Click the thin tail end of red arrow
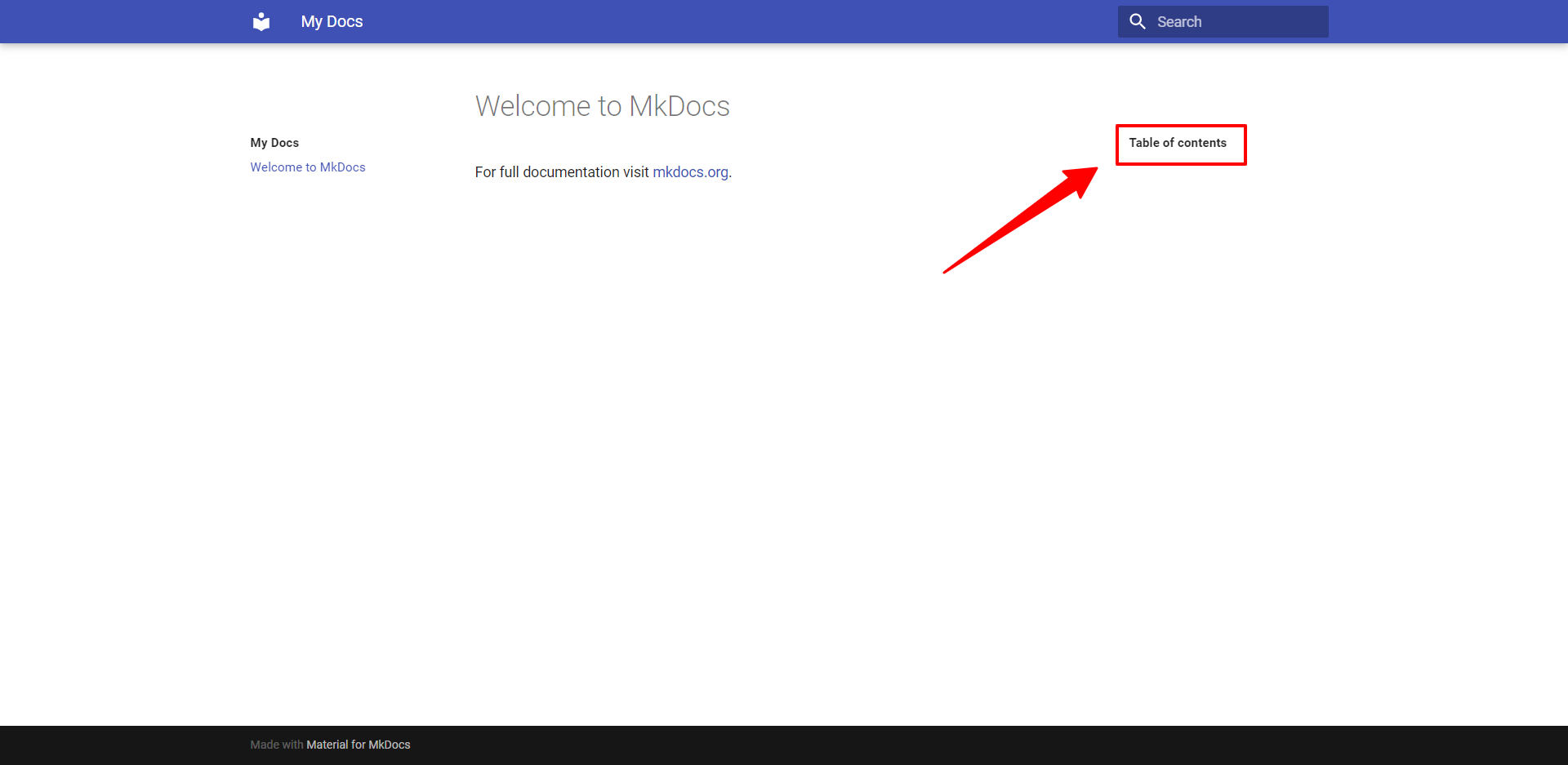Viewport: 1568px width, 765px height. [x=949, y=269]
